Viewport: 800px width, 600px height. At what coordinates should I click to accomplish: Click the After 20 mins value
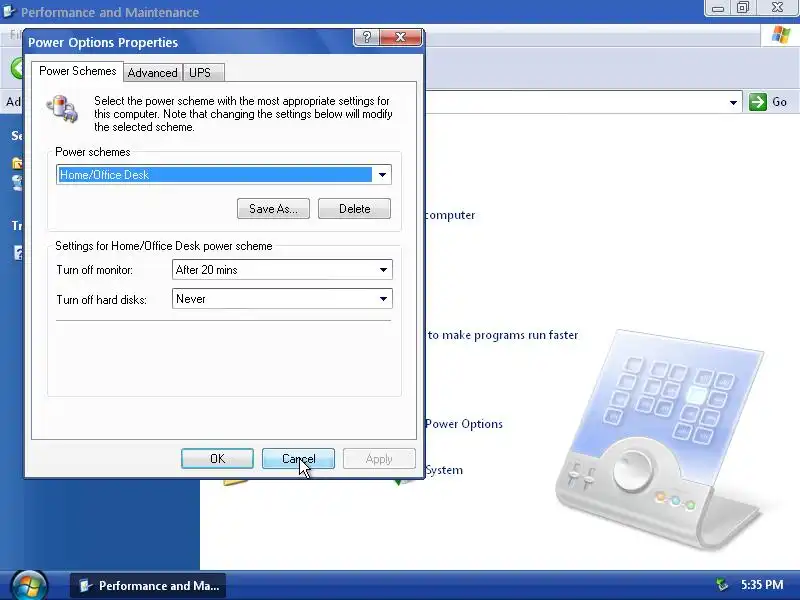pos(207,270)
